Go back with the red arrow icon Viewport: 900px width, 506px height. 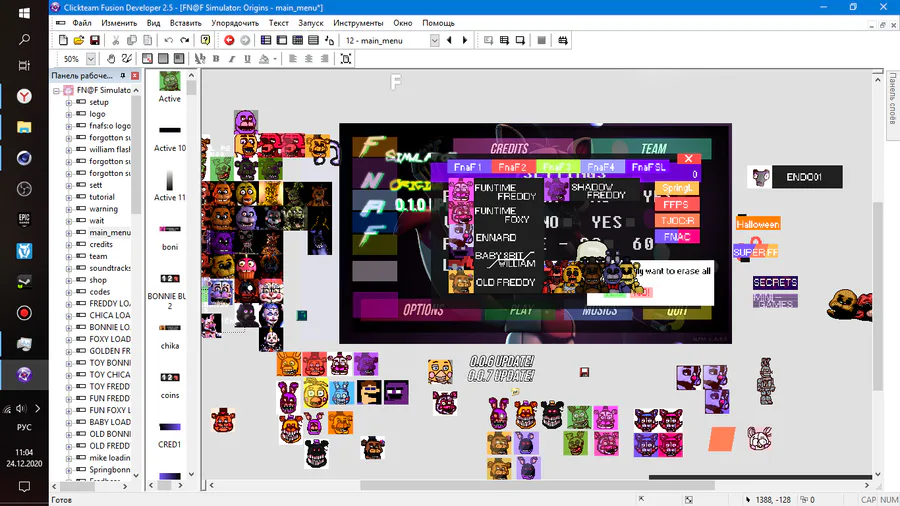click(x=229, y=40)
